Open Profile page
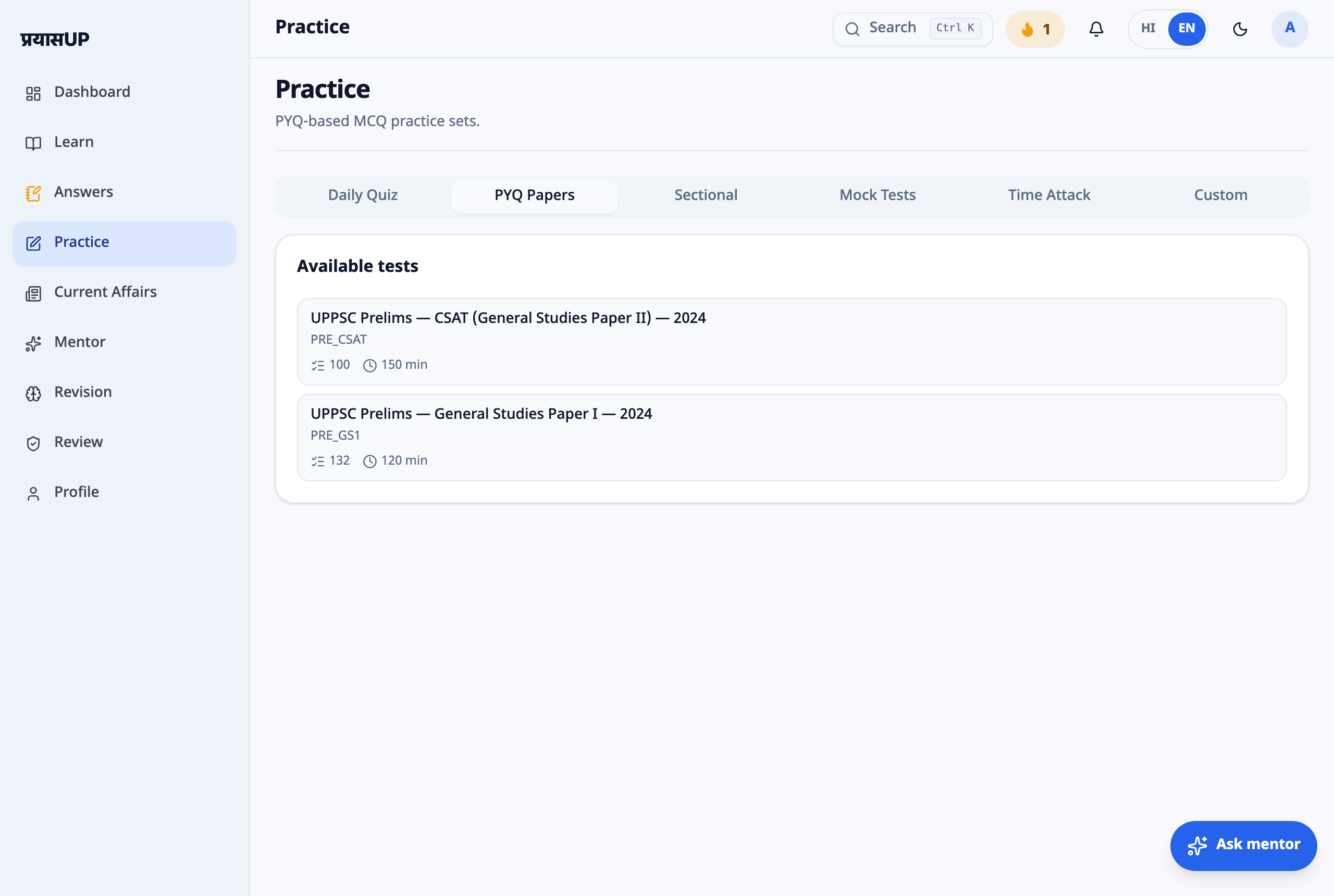Screen dimensions: 1334x896 125,493
